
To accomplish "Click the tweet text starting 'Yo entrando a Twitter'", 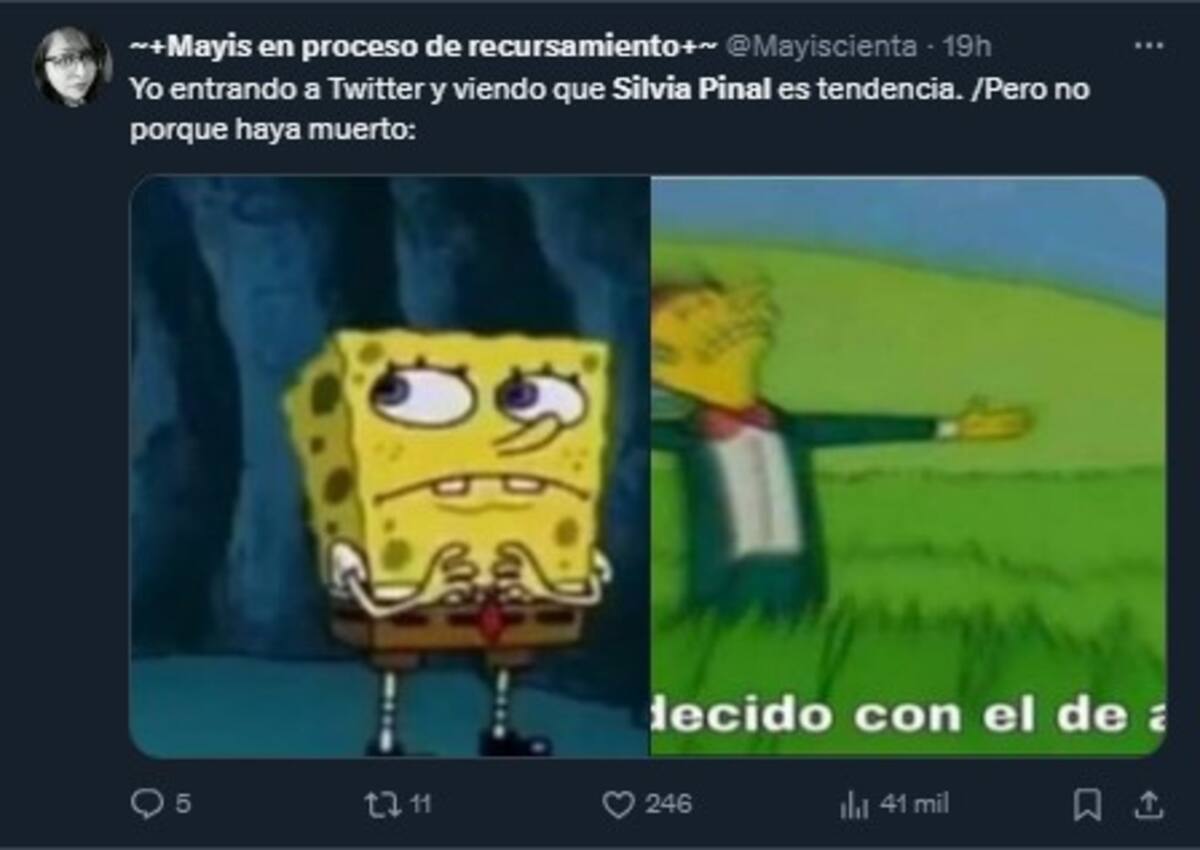I will [610, 110].
